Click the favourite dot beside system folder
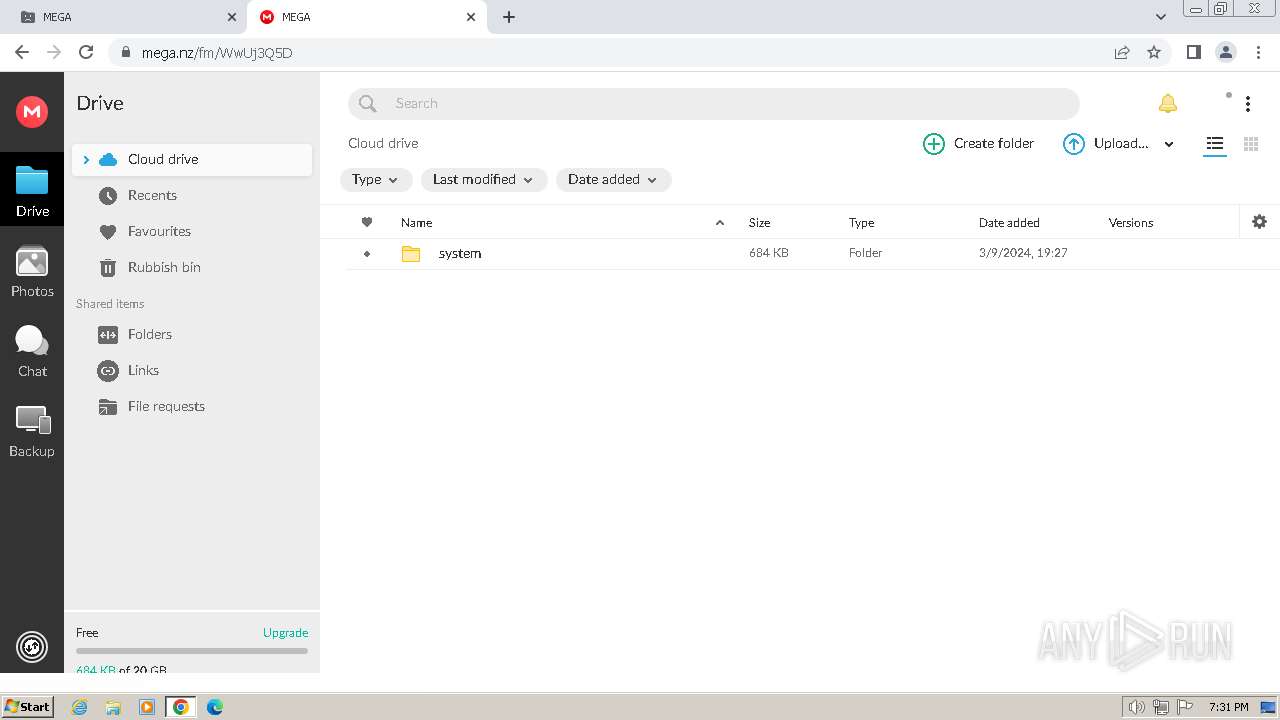The image size is (1280, 720). point(367,254)
